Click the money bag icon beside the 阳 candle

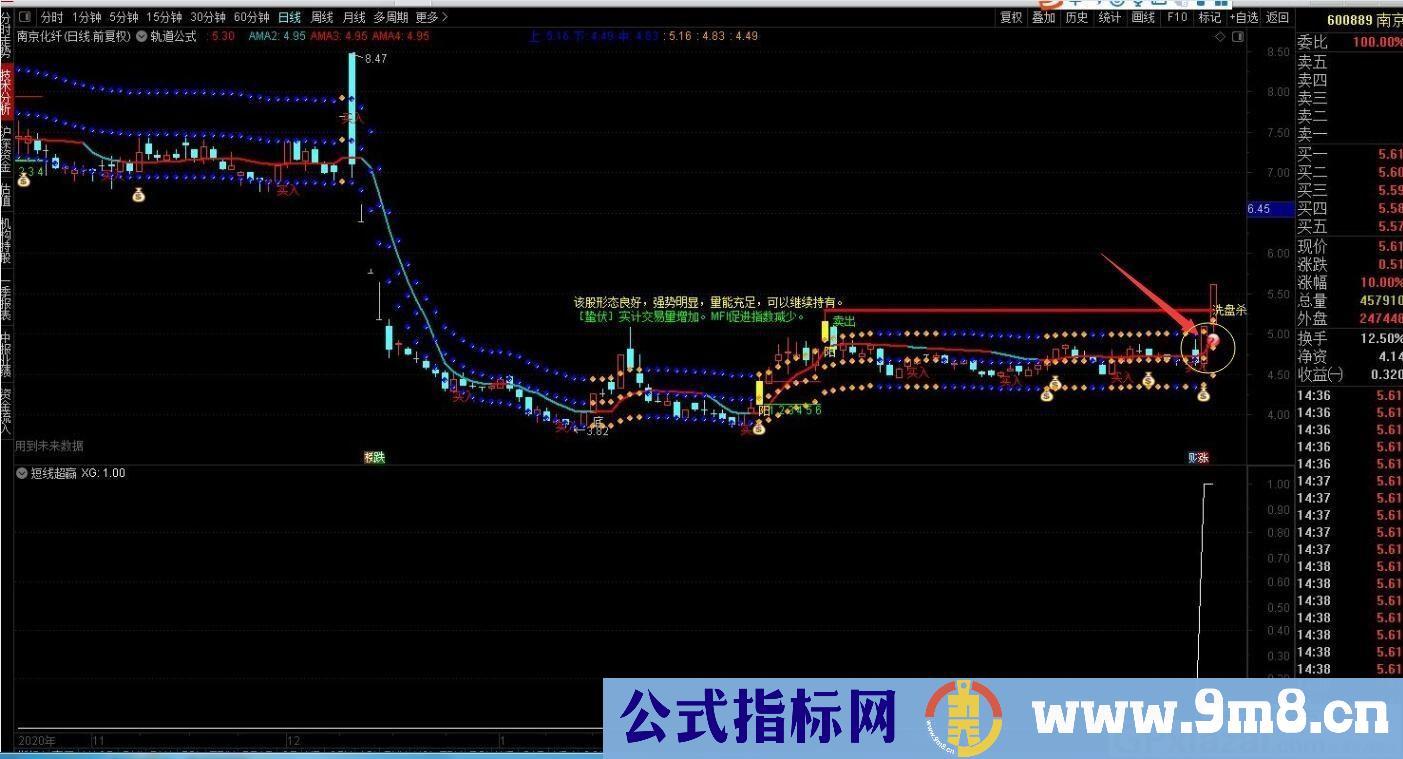pyautogui.click(x=759, y=427)
